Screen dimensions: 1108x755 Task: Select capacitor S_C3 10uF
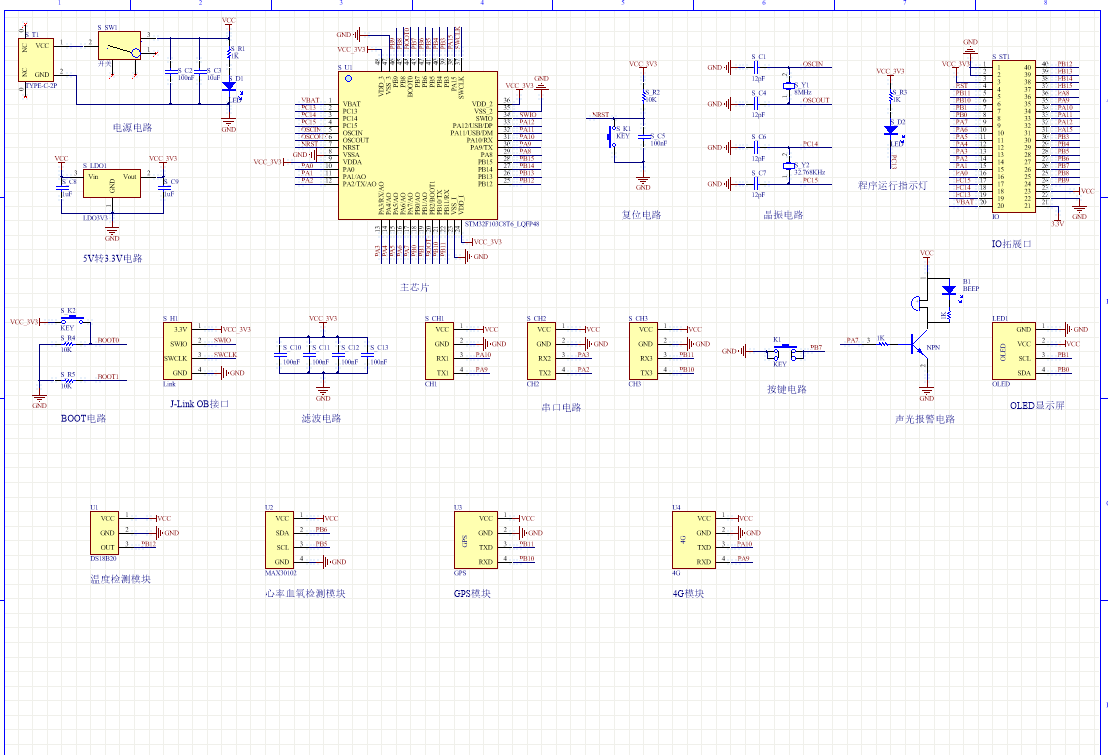click(x=199, y=71)
